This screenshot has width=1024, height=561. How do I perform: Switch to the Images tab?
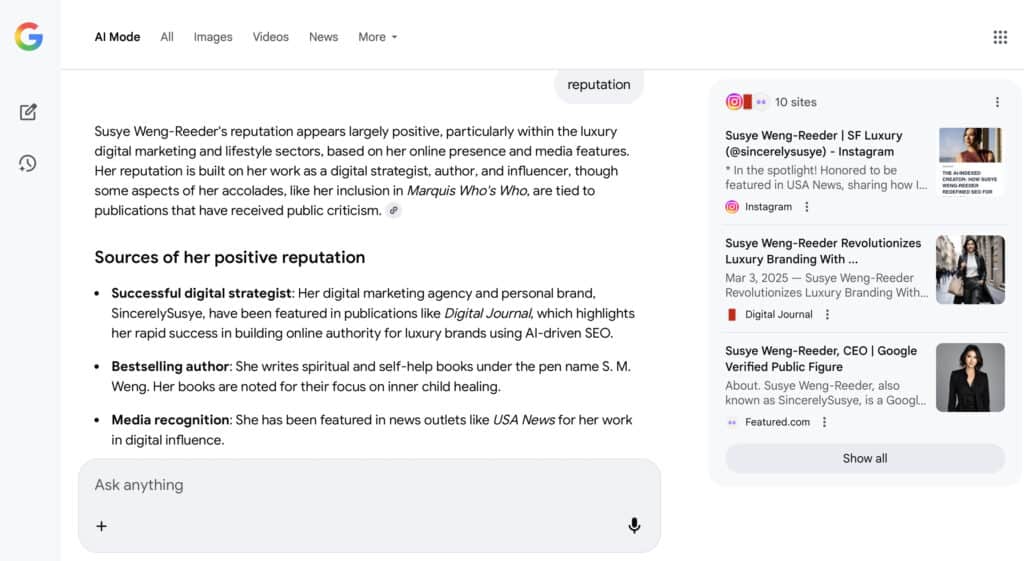213,37
